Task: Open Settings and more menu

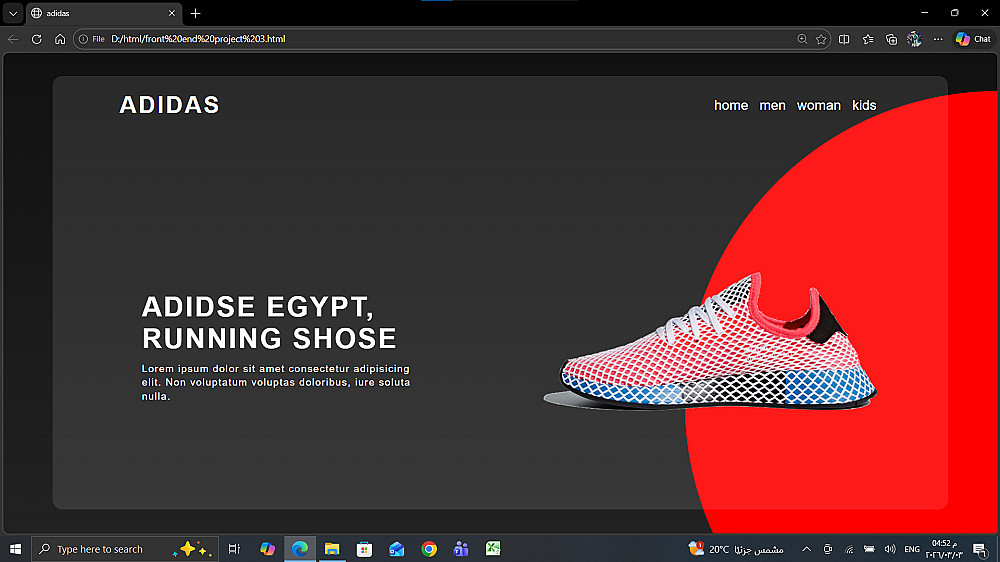Action: point(938,39)
